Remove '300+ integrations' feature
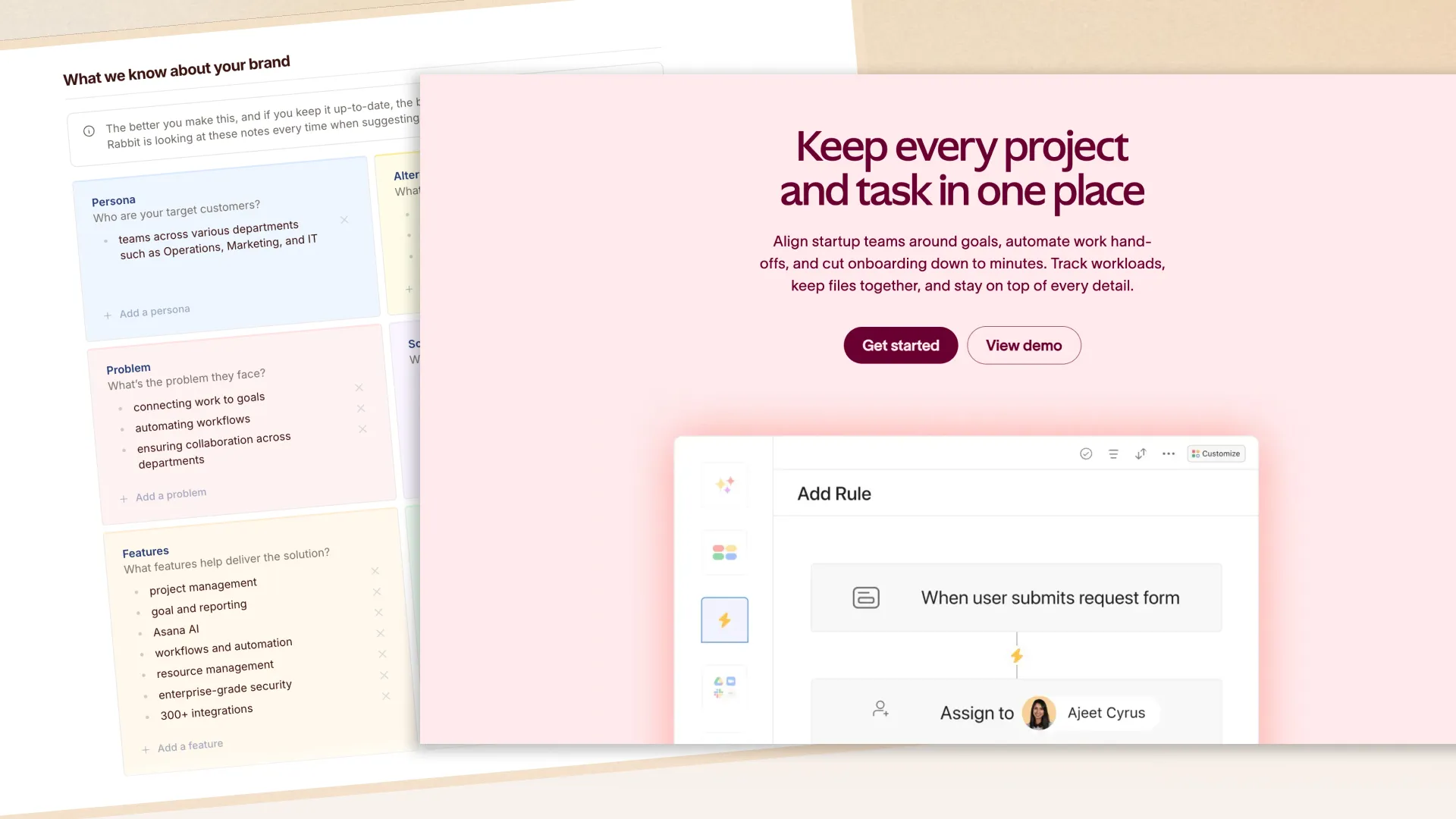The height and width of the screenshot is (819, 1456). point(386,695)
